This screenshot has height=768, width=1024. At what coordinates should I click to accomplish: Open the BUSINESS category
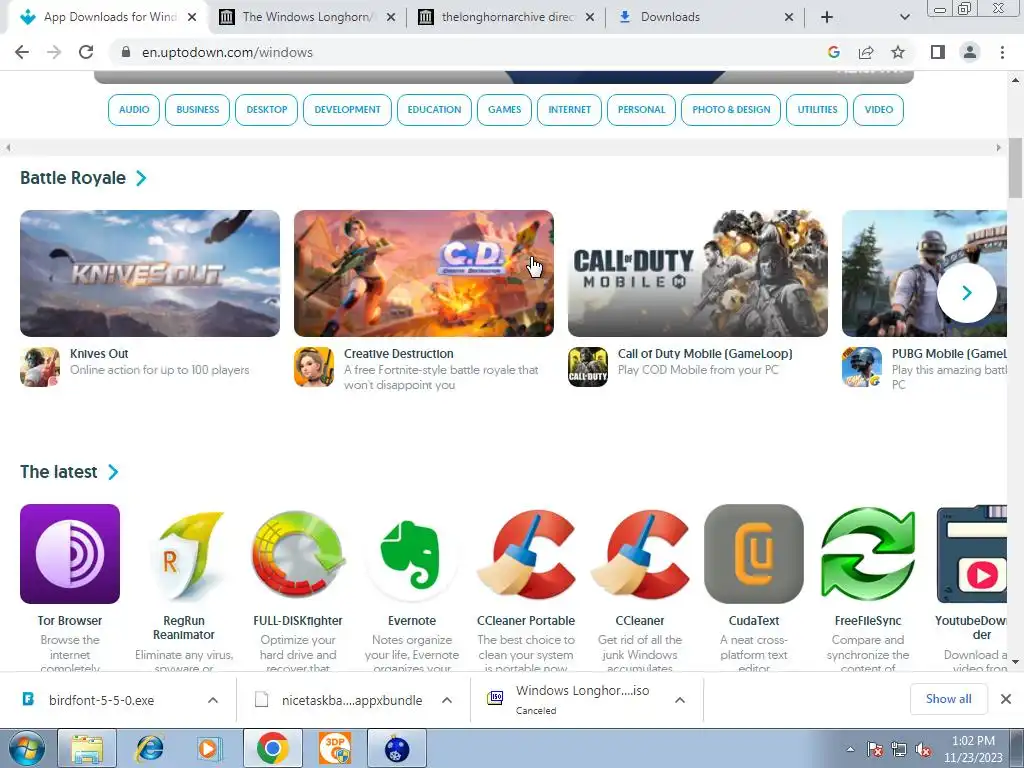[197, 110]
